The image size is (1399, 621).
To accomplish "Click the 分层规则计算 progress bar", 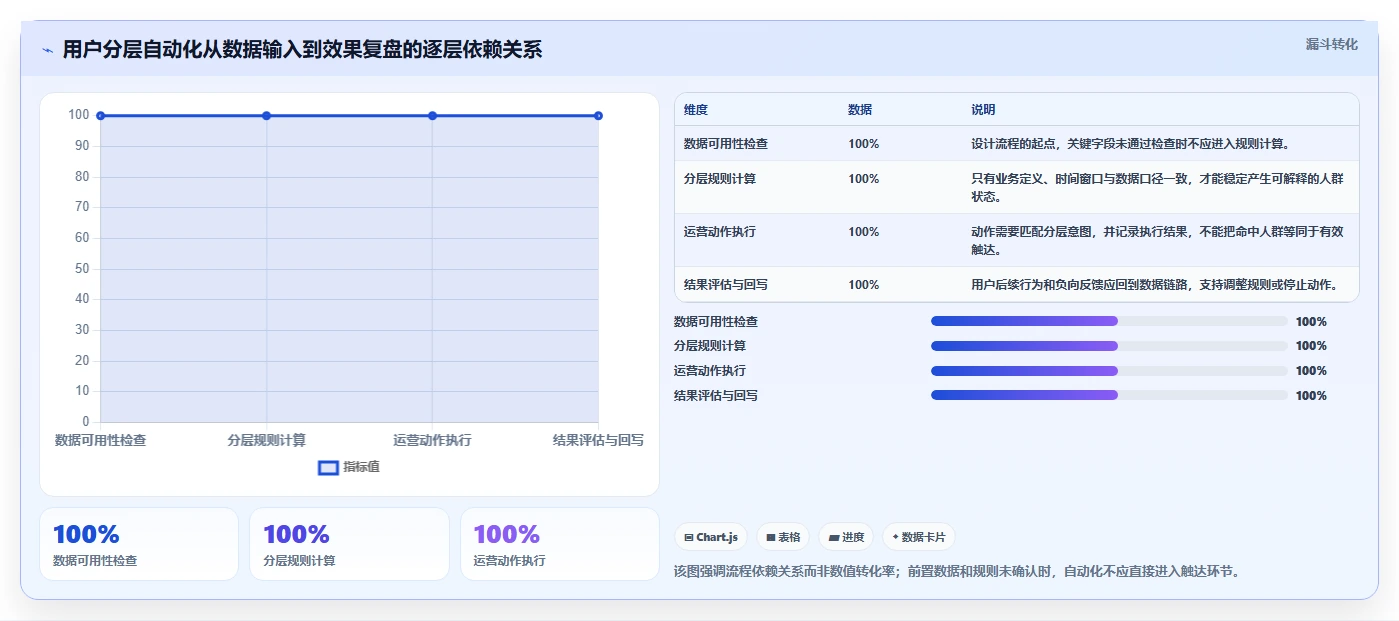I will click(1109, 346).
